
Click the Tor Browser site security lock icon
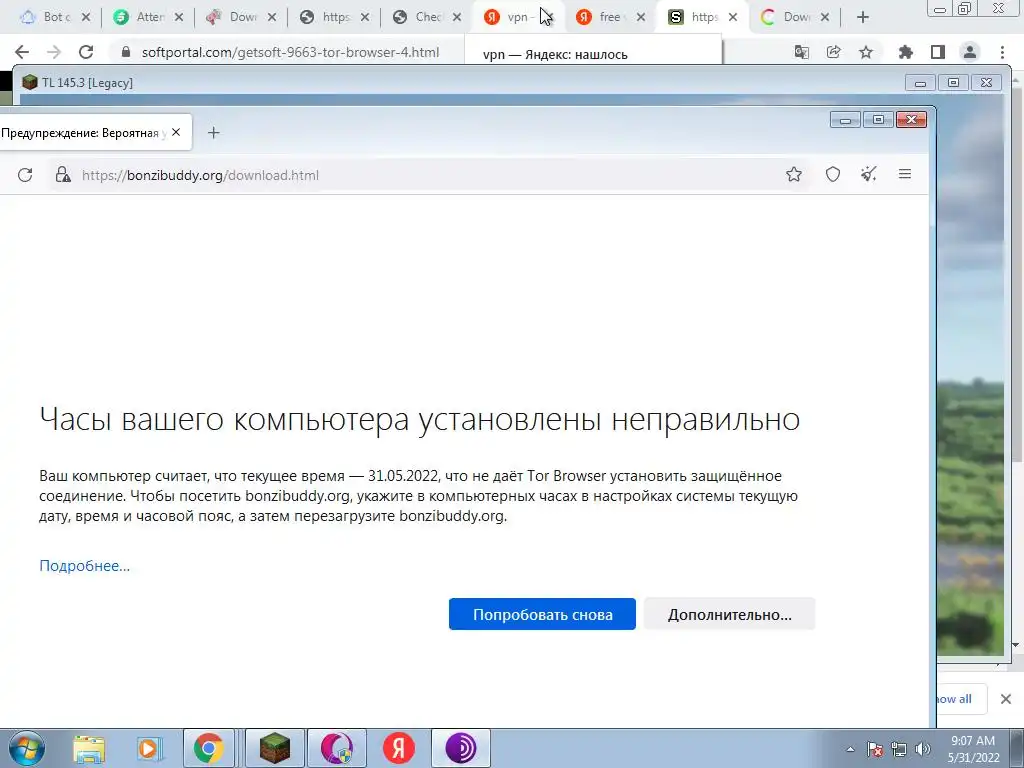tap(63, 174)
